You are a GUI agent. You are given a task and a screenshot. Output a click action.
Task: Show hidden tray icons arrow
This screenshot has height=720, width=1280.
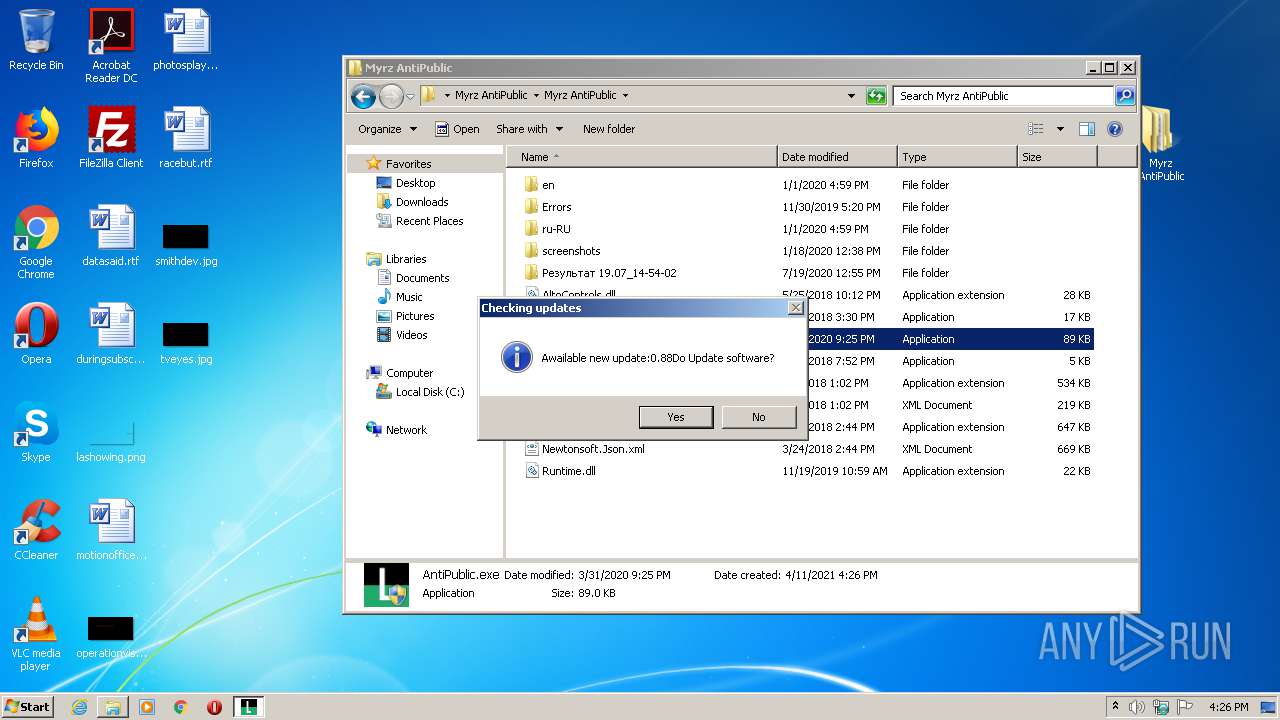[1115, 707]
